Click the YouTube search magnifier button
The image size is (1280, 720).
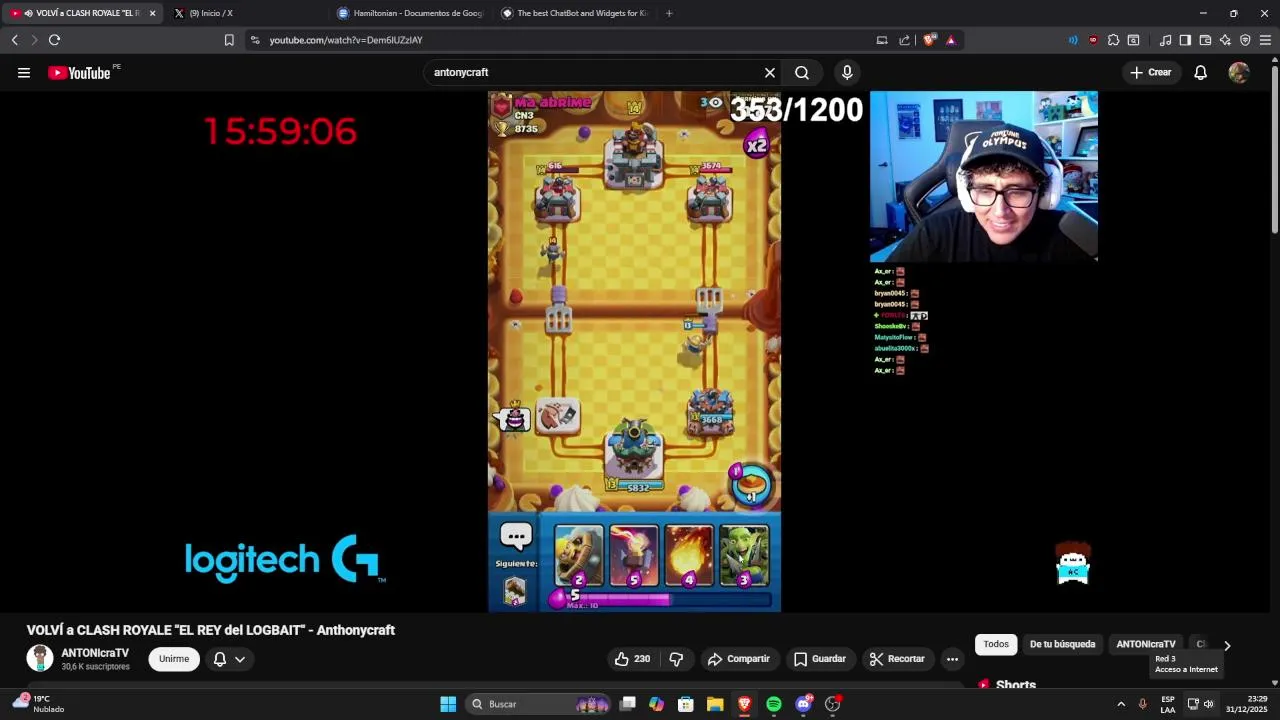click(802, 72)
